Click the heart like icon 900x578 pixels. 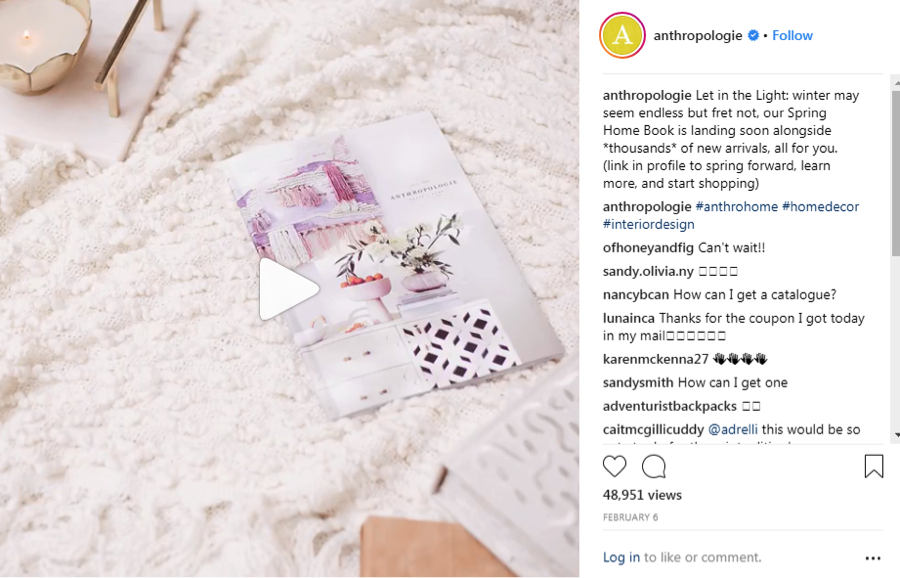pyautogui.click(x=614, y=466)
